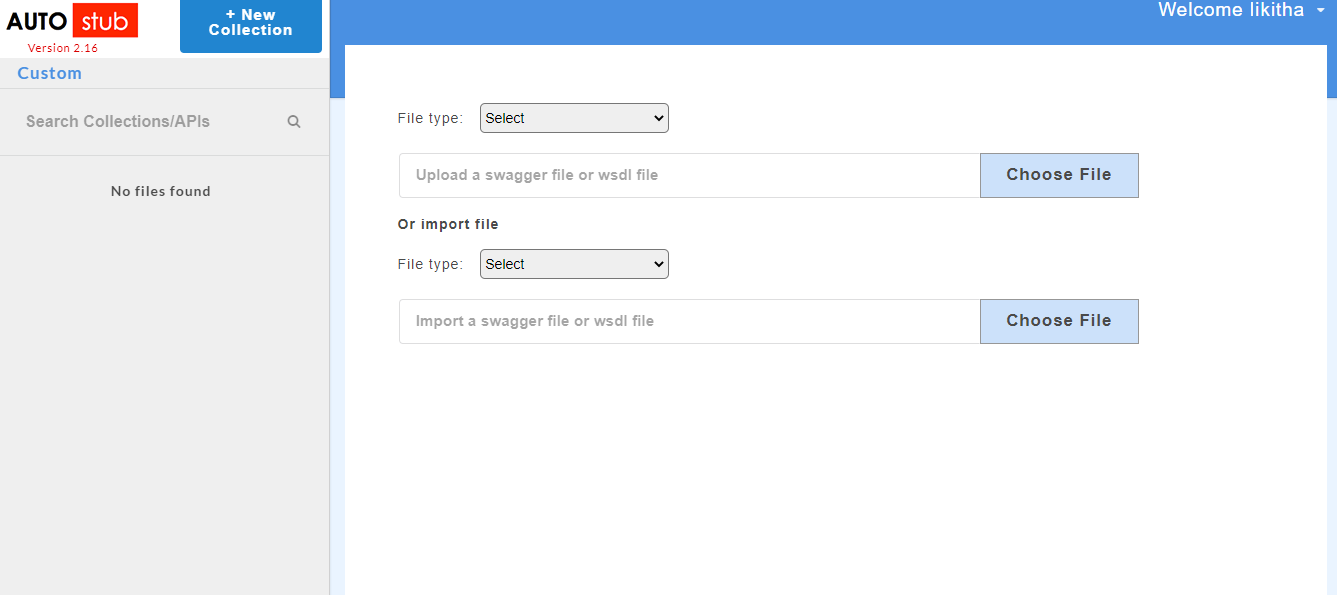Click the black 'AUTO' logo text
Viewport: 1337px width, 595px height.
tap(36, 22)
